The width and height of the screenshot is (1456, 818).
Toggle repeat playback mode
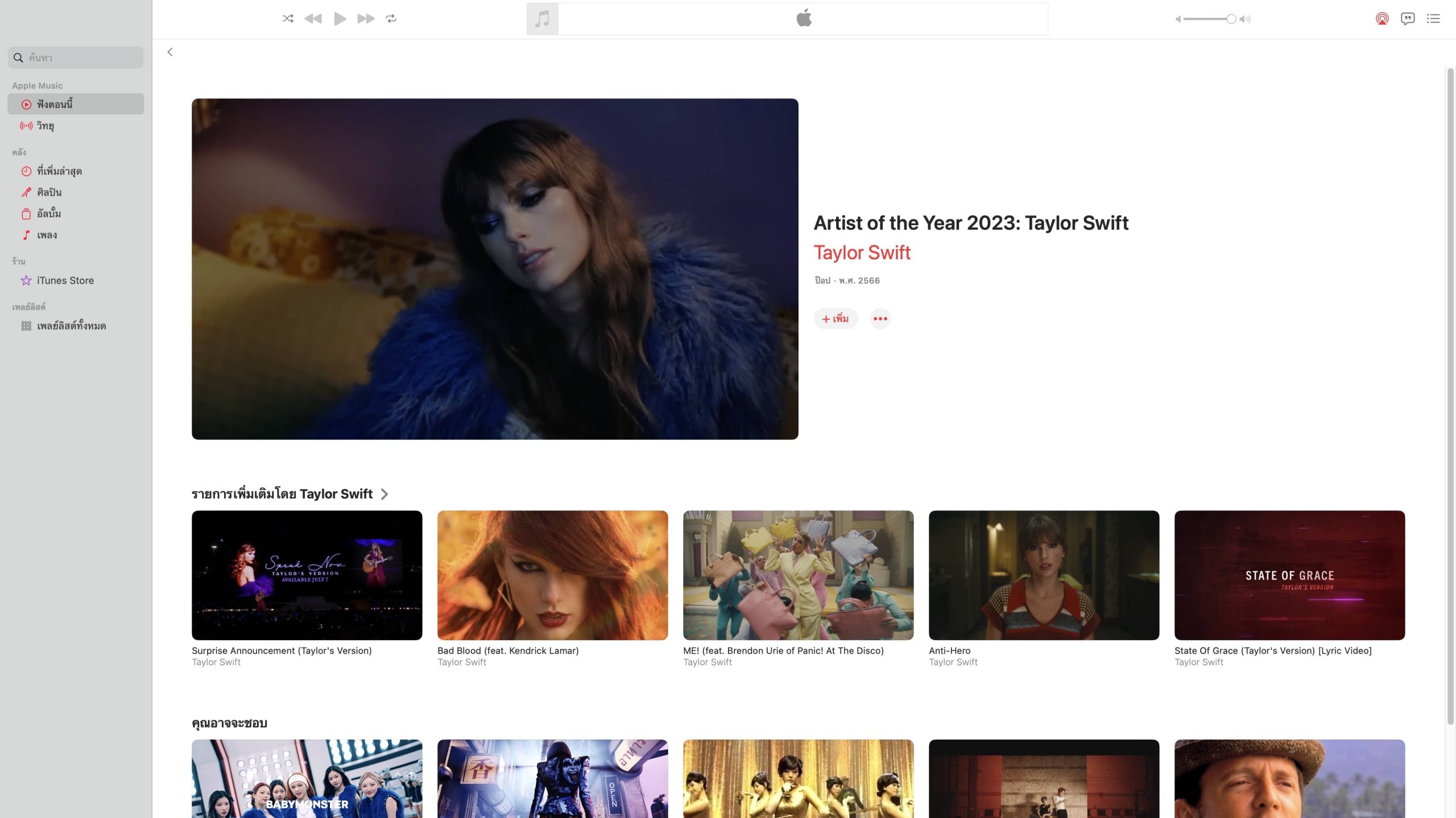[391, 19]
